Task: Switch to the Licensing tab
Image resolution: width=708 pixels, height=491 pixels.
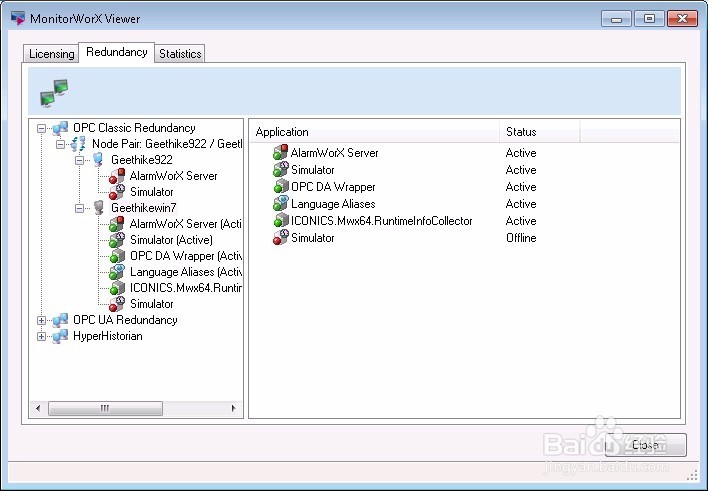Action: tap(51, 53)
